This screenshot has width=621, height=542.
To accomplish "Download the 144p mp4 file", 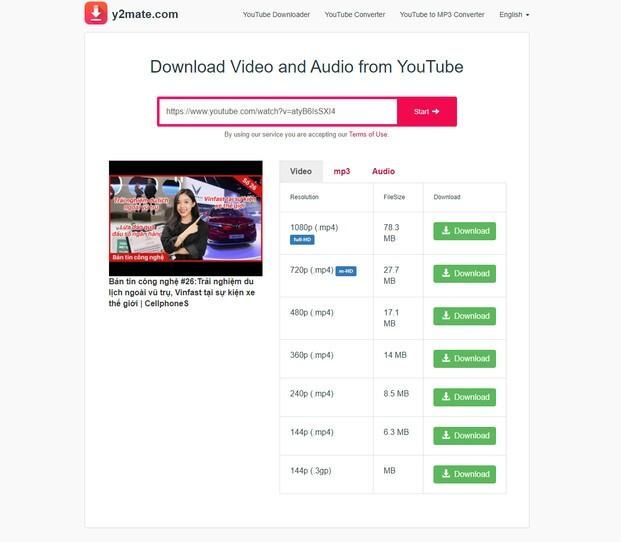I will click(464, 435).
